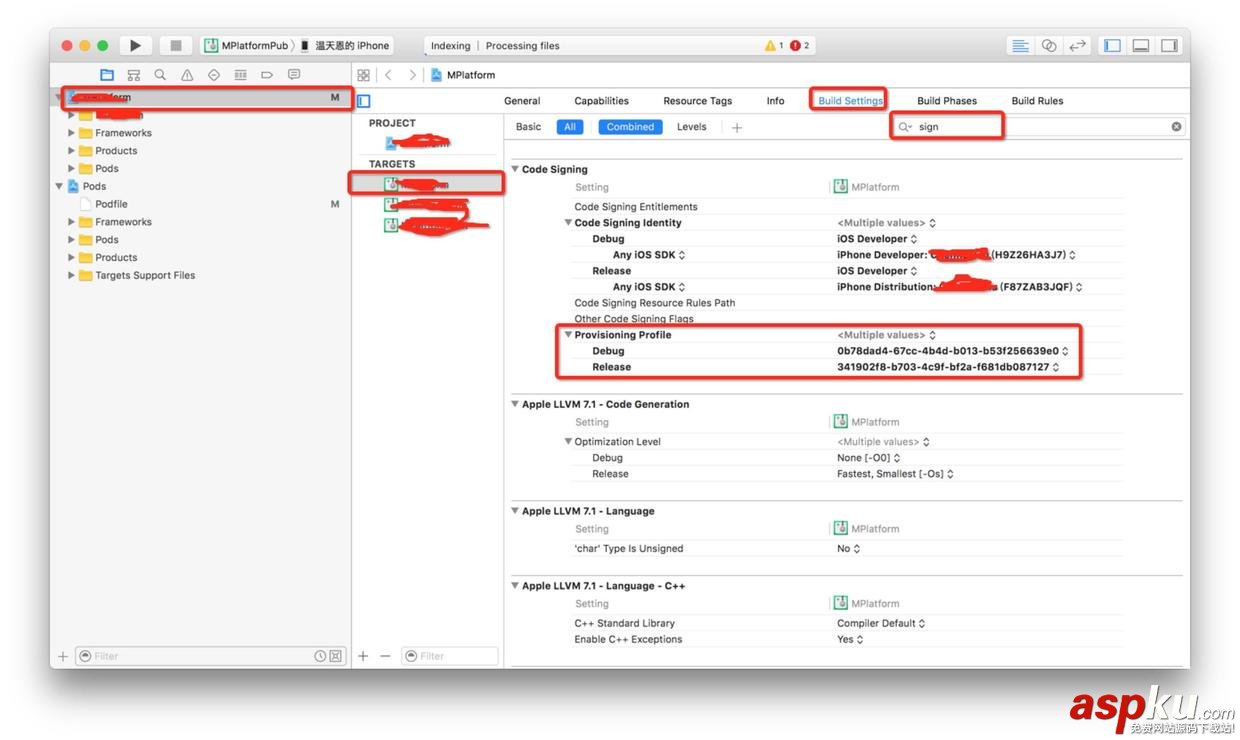The image size is (1240, 740).
Task: Go back in editor history
Action: coord(389,75)
